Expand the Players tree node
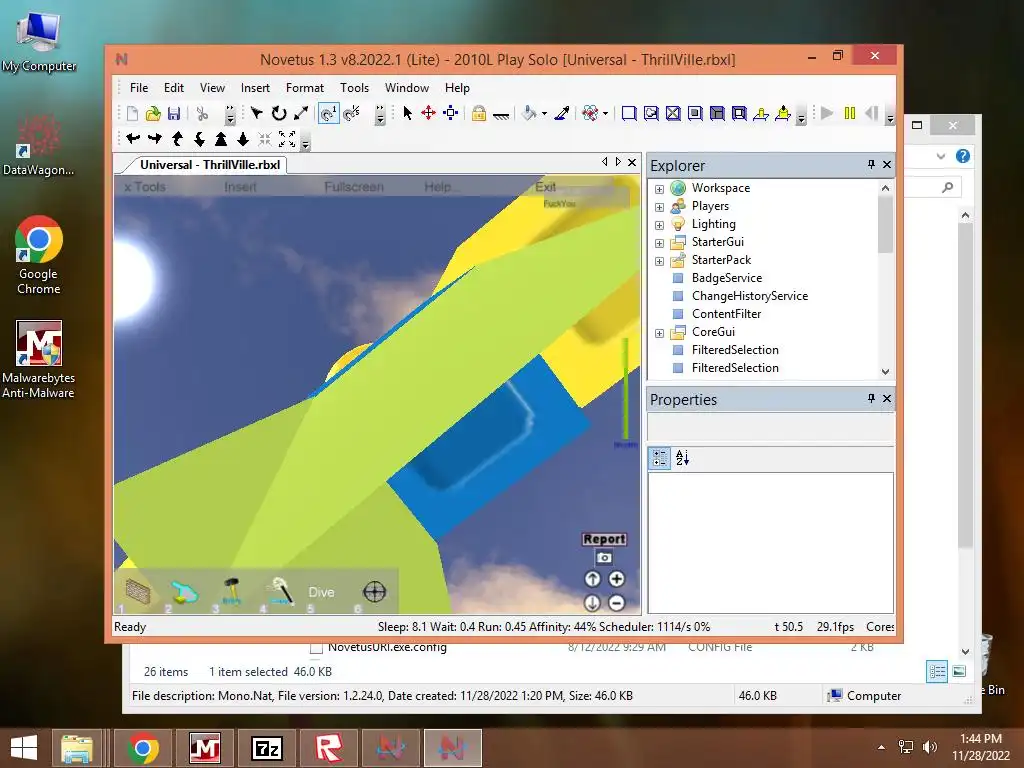This screenshot has width=1024, height=768. point(660,207)
